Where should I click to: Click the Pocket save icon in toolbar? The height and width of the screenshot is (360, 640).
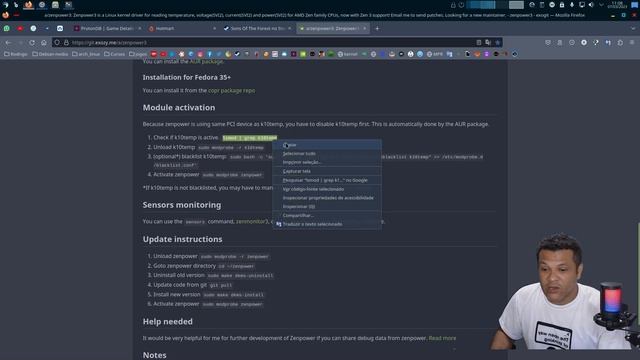[x=548, y=42]
